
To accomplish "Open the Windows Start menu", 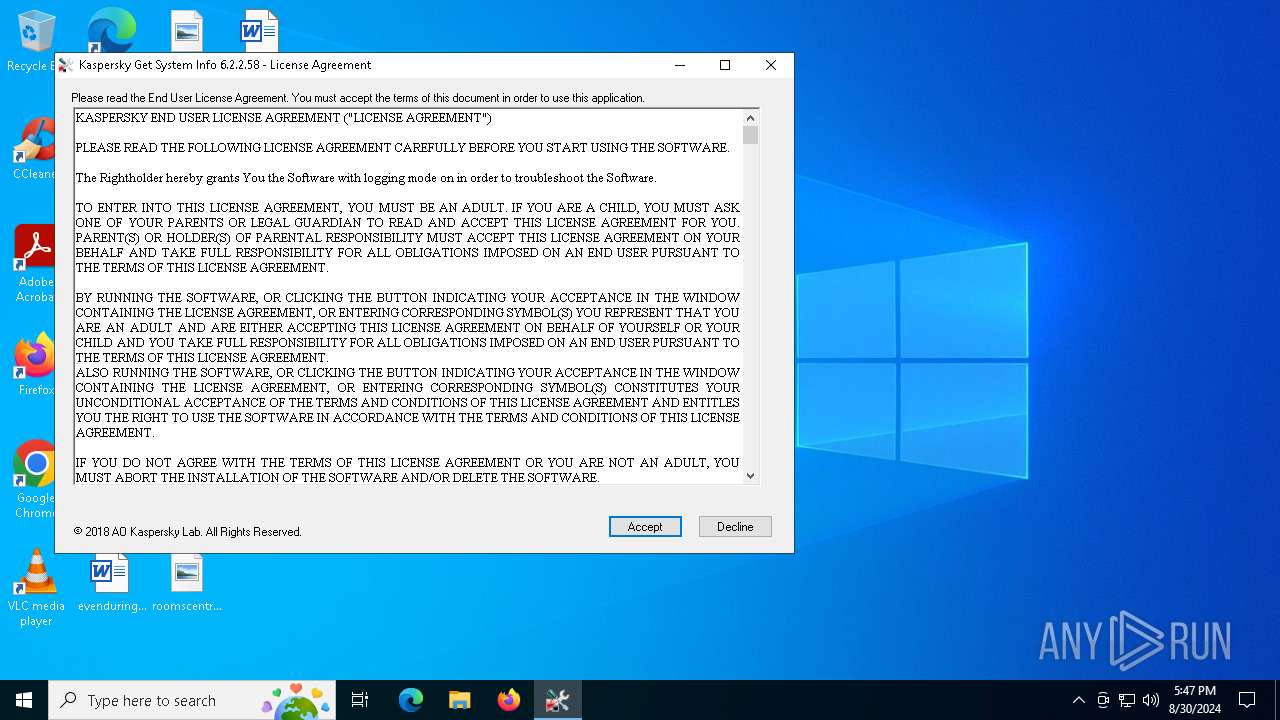I will point(24,700).
